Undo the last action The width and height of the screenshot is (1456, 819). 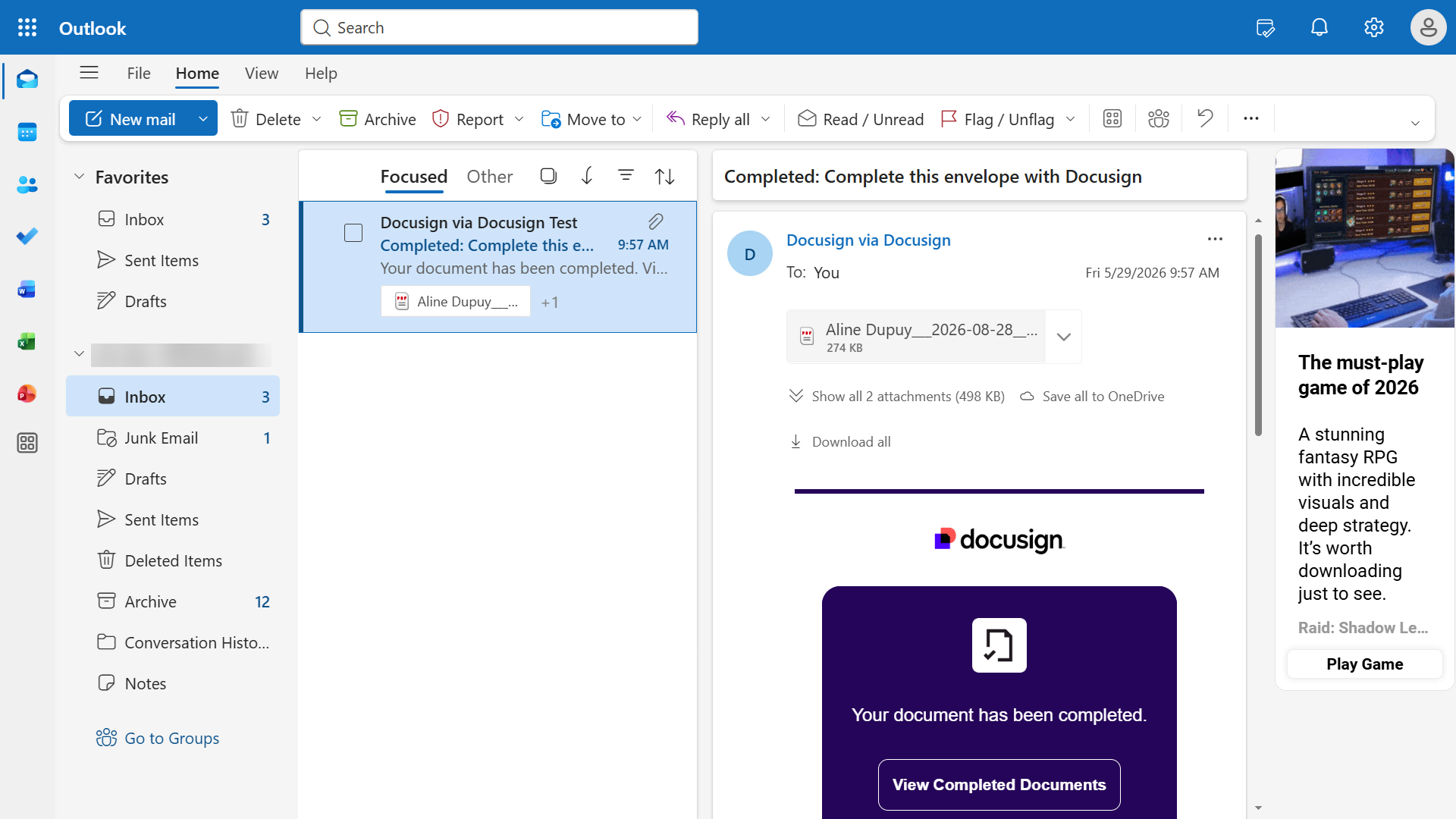(1205, 118)
